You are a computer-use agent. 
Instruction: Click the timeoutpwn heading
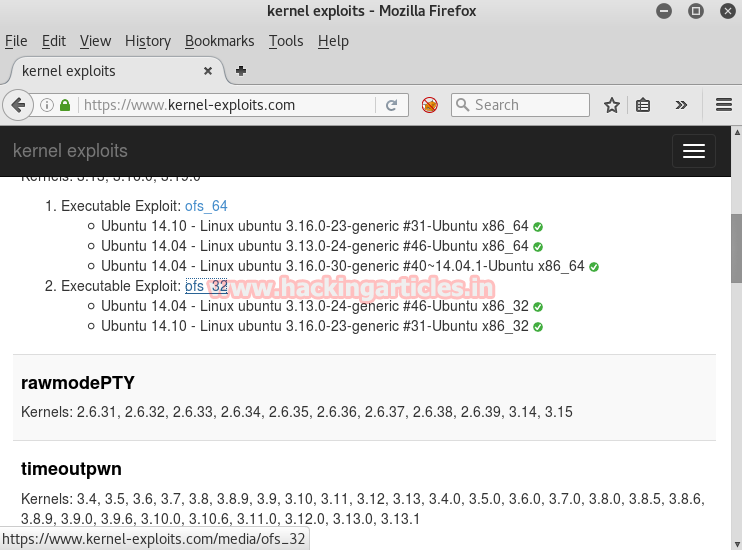[71, 469]
